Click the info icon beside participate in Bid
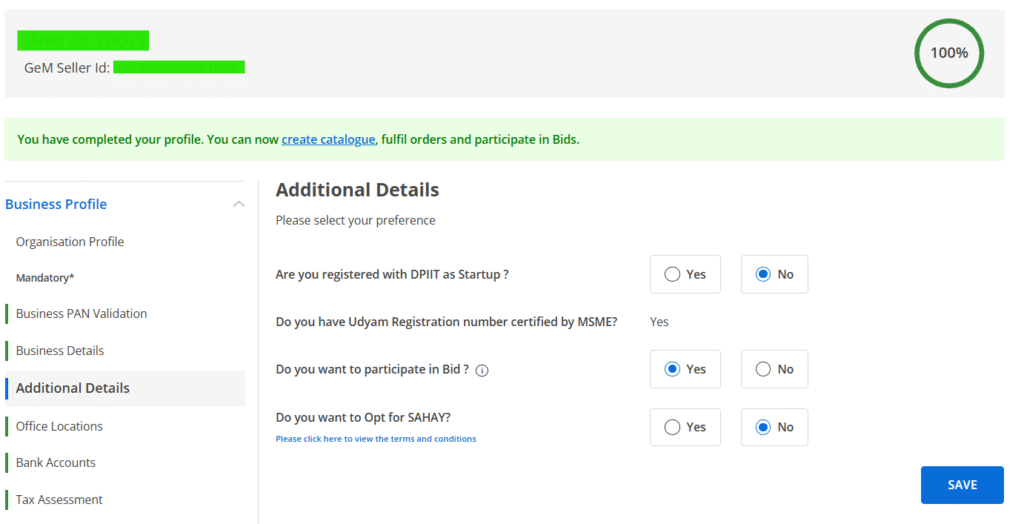Viewport: 1024px width, 524px height. click(x=482, y=370)
